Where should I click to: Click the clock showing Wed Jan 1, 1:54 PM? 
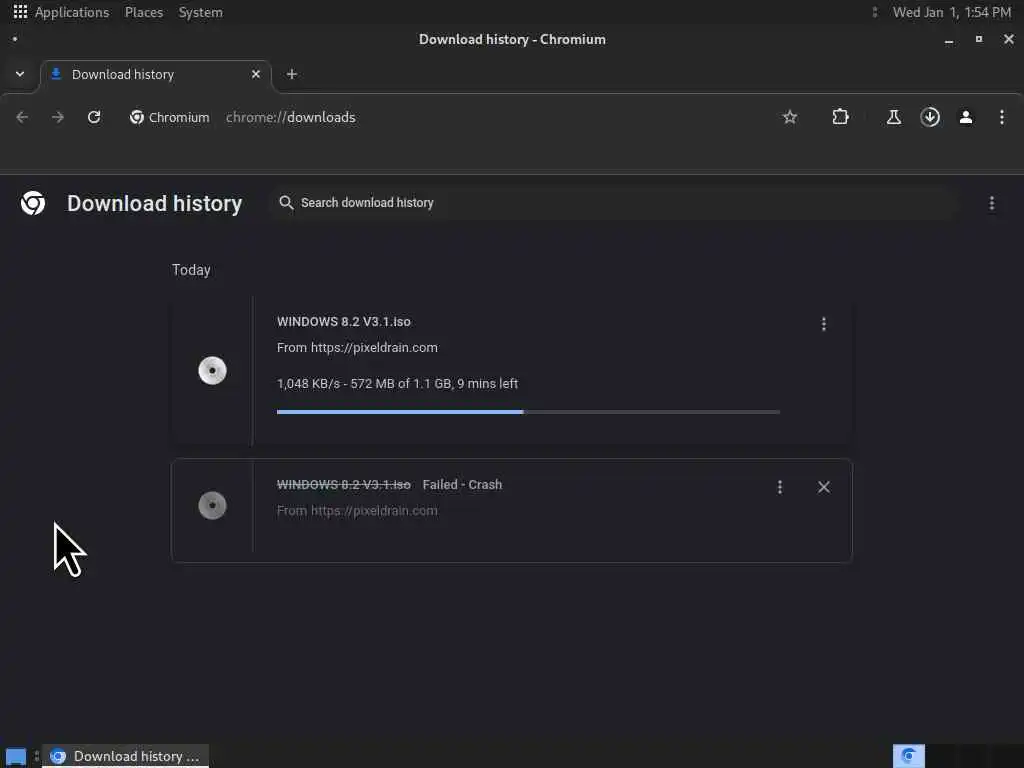click(x=952, y=12)
